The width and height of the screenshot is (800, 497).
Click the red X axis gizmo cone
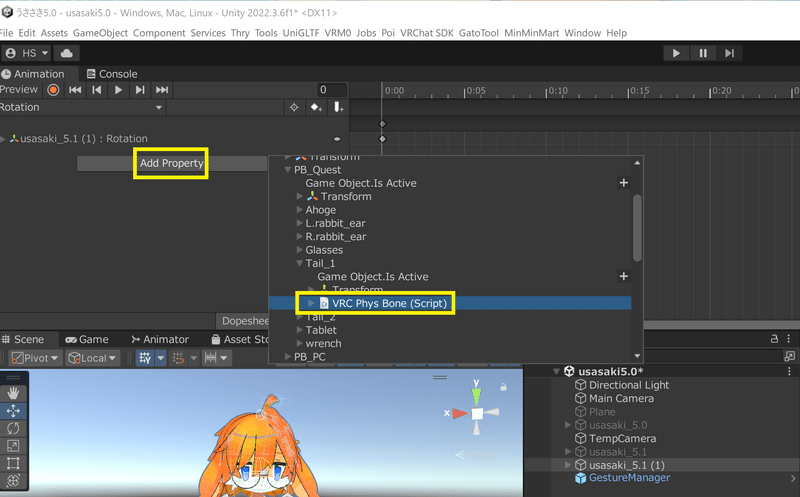[x=460, y=413]
